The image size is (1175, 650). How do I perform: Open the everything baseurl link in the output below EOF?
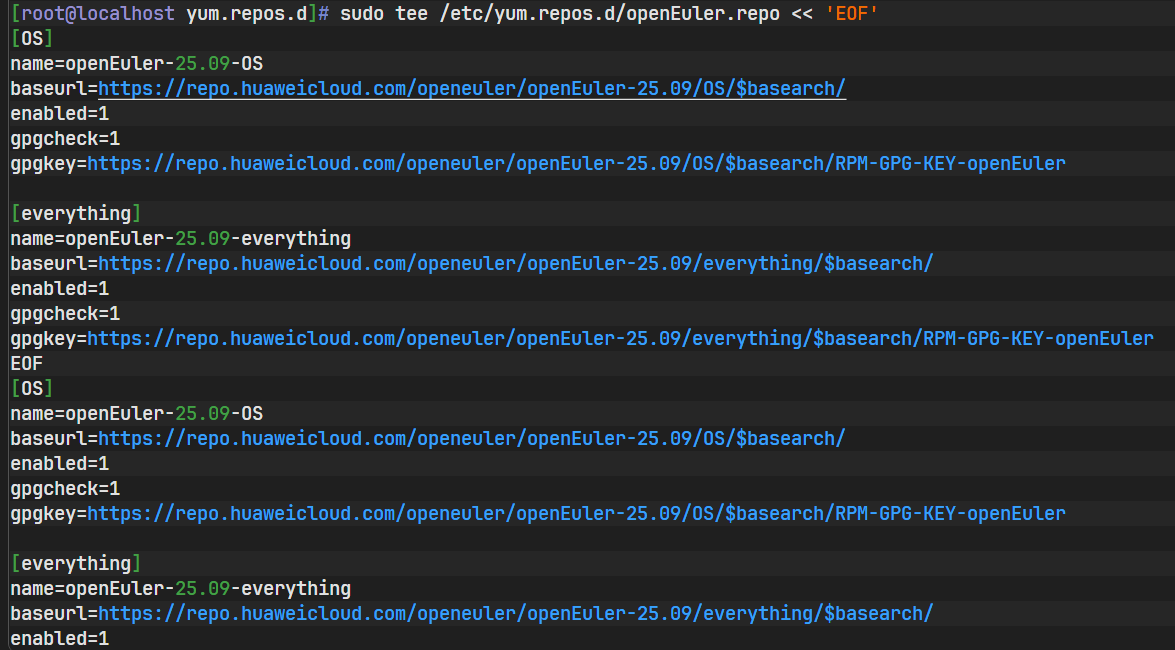click(516, 613)
